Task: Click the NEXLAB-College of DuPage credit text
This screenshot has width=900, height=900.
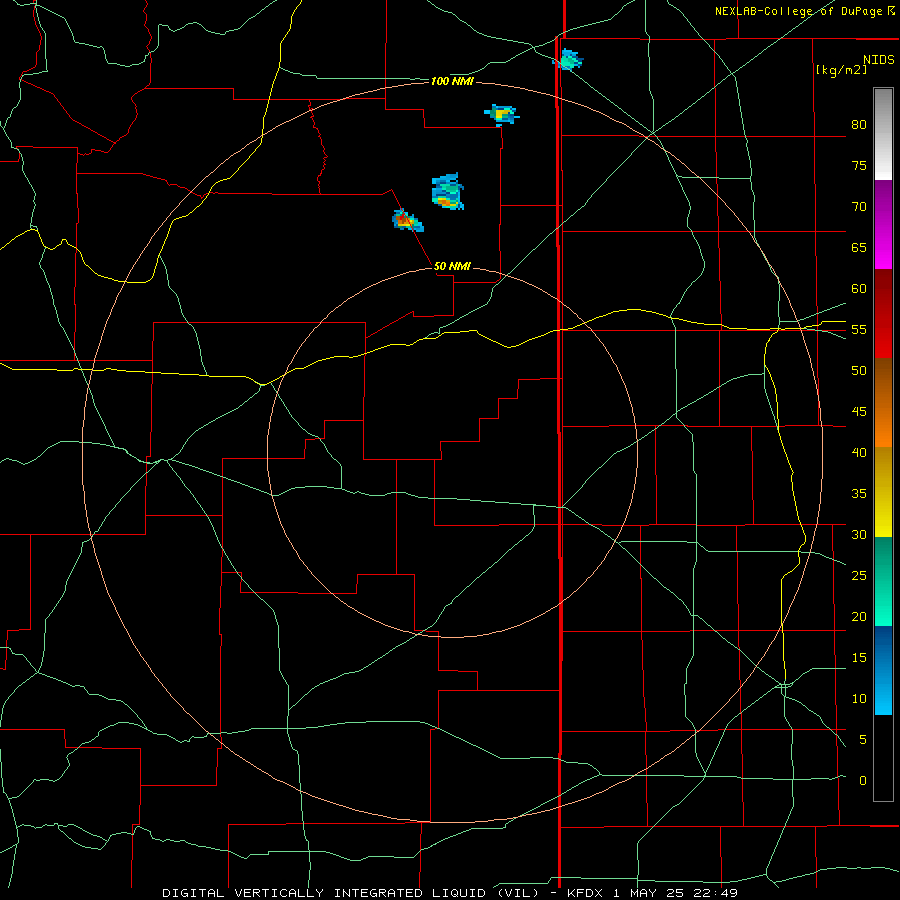Action: [804, 11]
